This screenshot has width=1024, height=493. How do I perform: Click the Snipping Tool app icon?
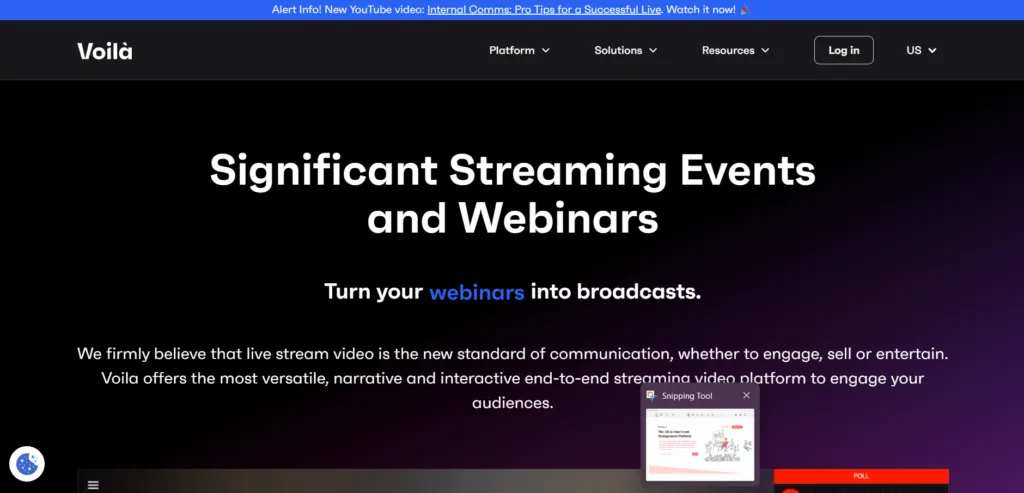[x=651, y=396]
